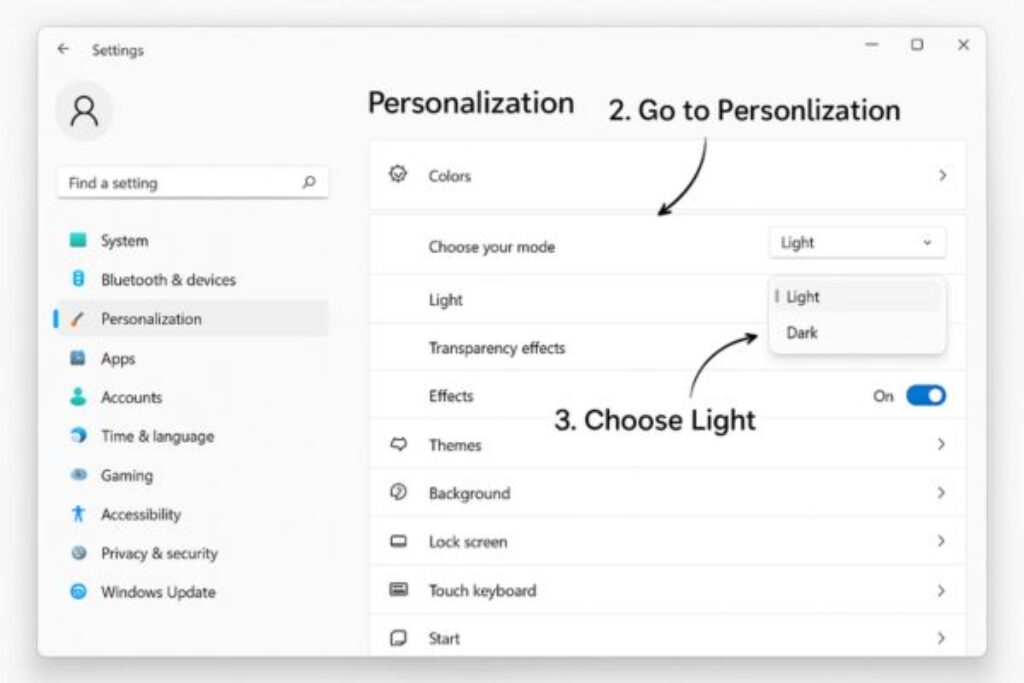
Task: Open the Background settings row
Action: tap(667, 493)
